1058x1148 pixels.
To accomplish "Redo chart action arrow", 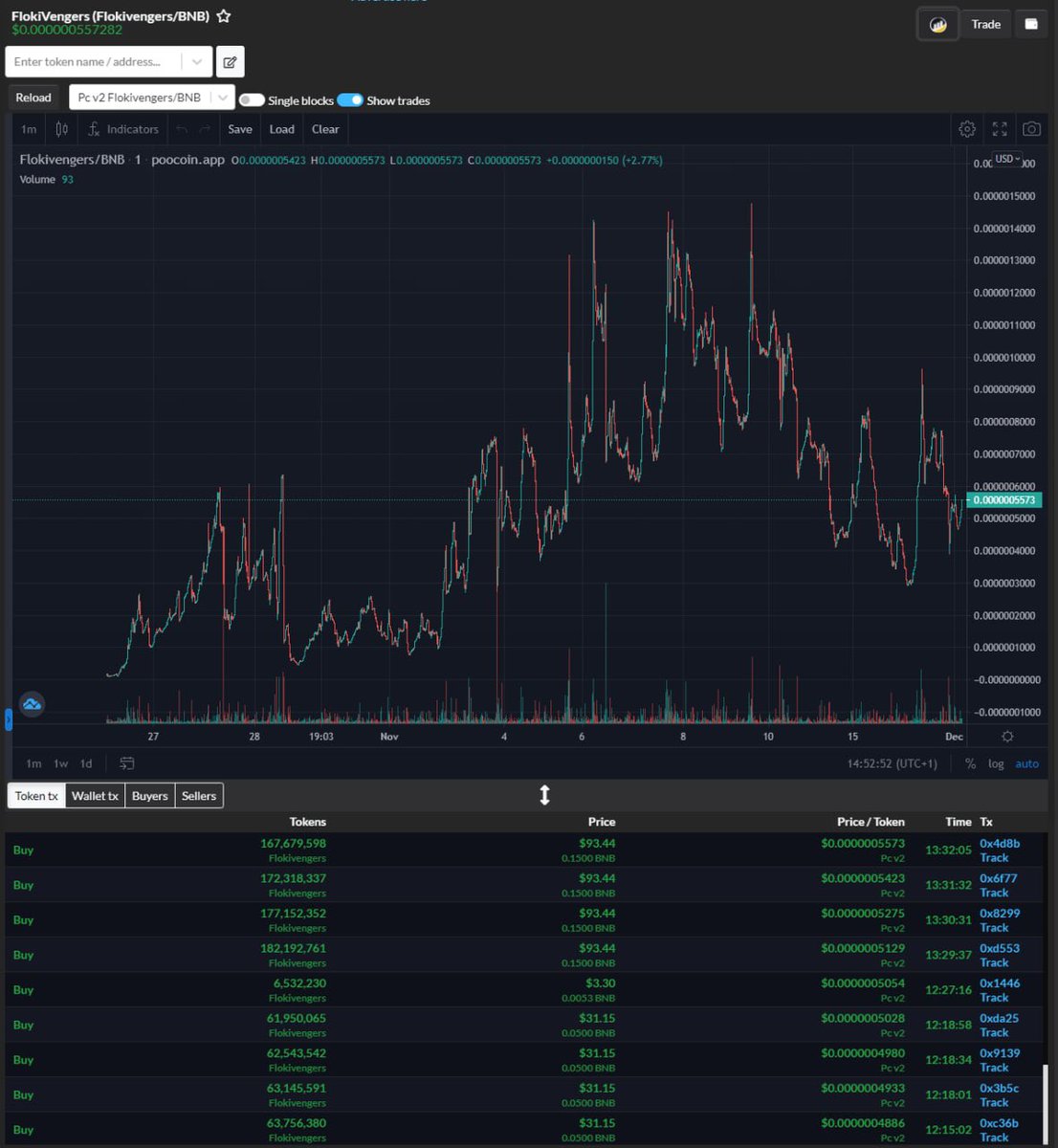I will pyautogui.click(x=204, y=129).
